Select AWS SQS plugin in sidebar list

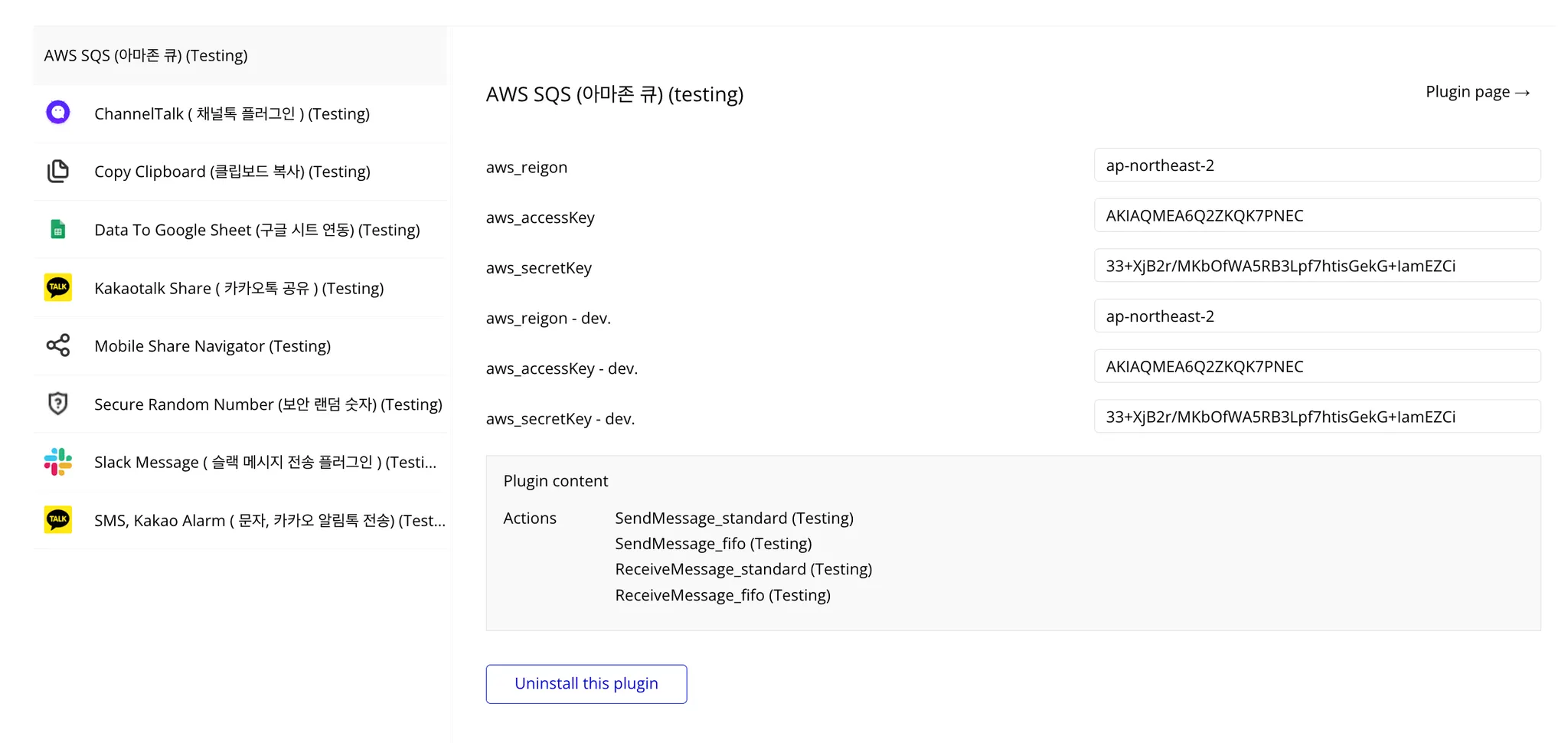click(x=146, y=55)
